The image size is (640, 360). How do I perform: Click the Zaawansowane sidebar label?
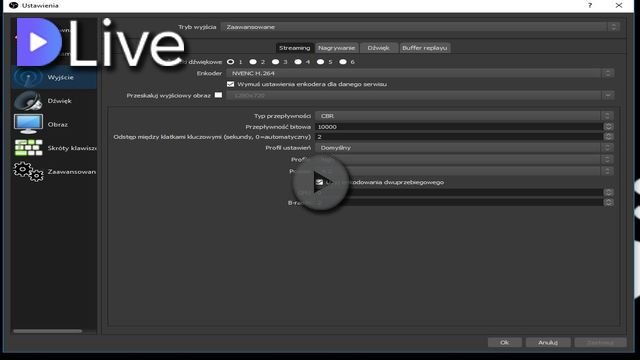pos(72,172)
